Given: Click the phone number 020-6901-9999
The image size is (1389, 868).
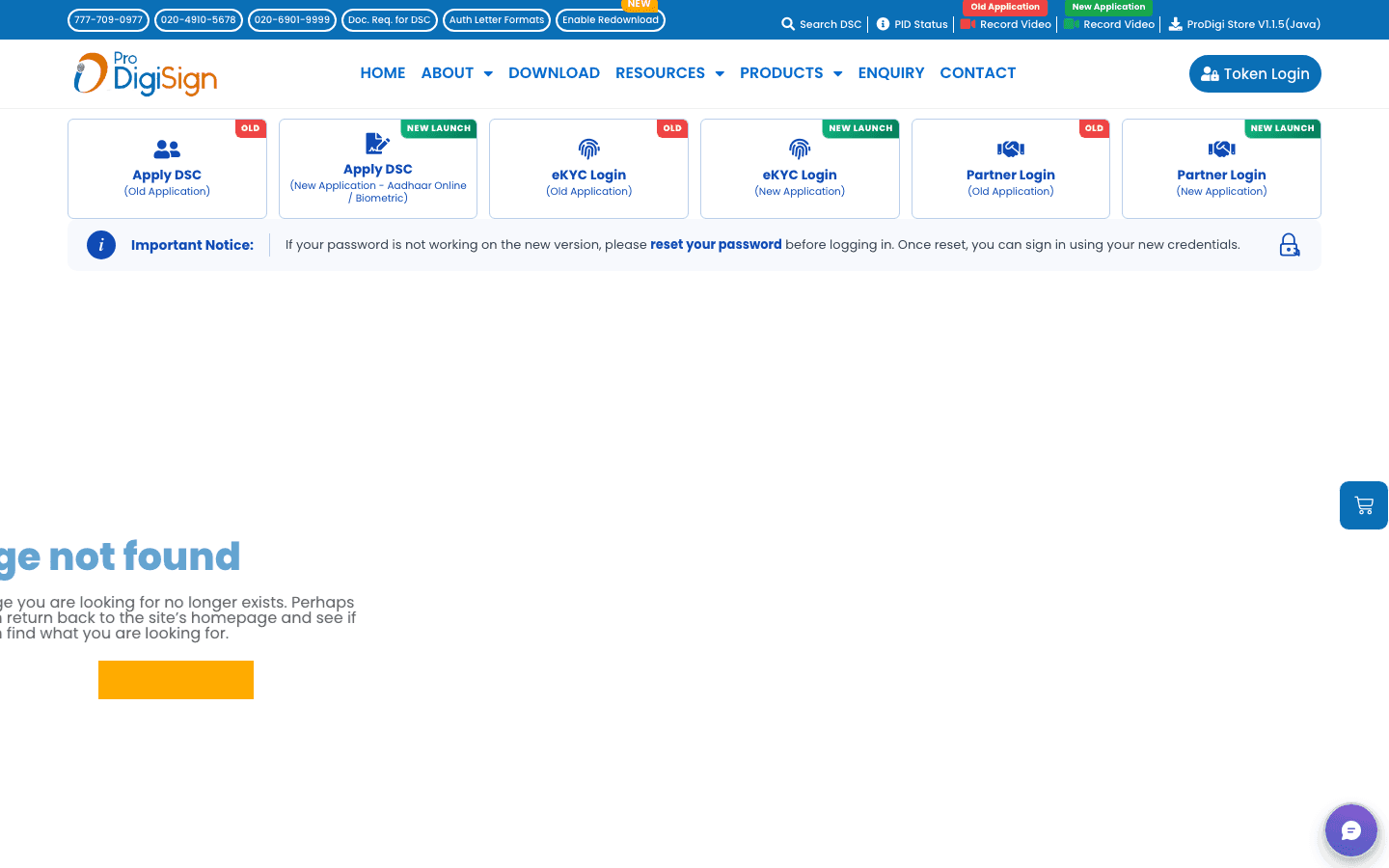Looking at the screenshot, I should click(x=292, y=20).
